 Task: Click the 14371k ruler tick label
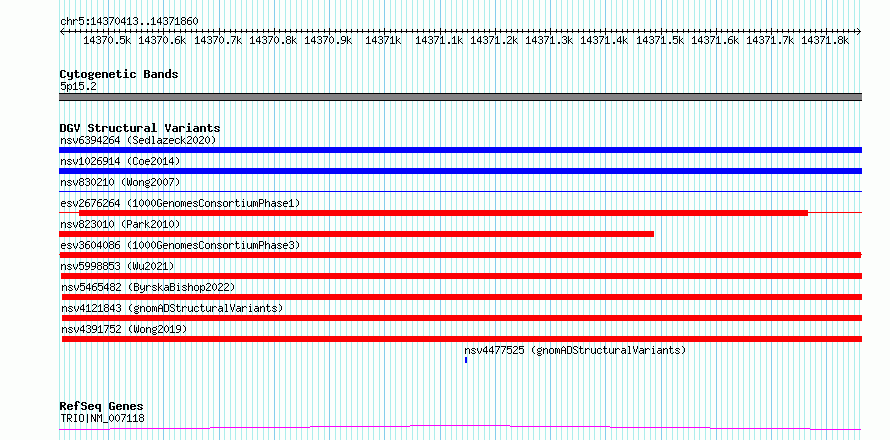tap(383, 40)
